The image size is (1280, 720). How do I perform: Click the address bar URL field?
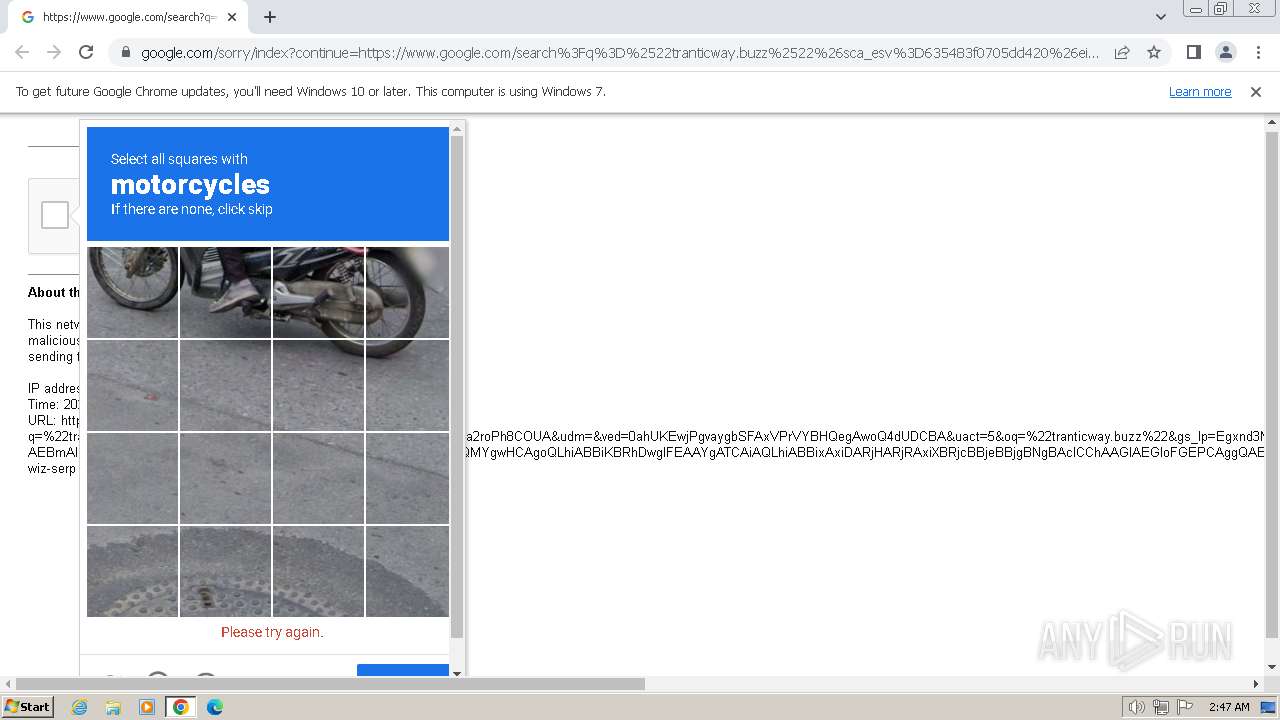coord(620,53)
